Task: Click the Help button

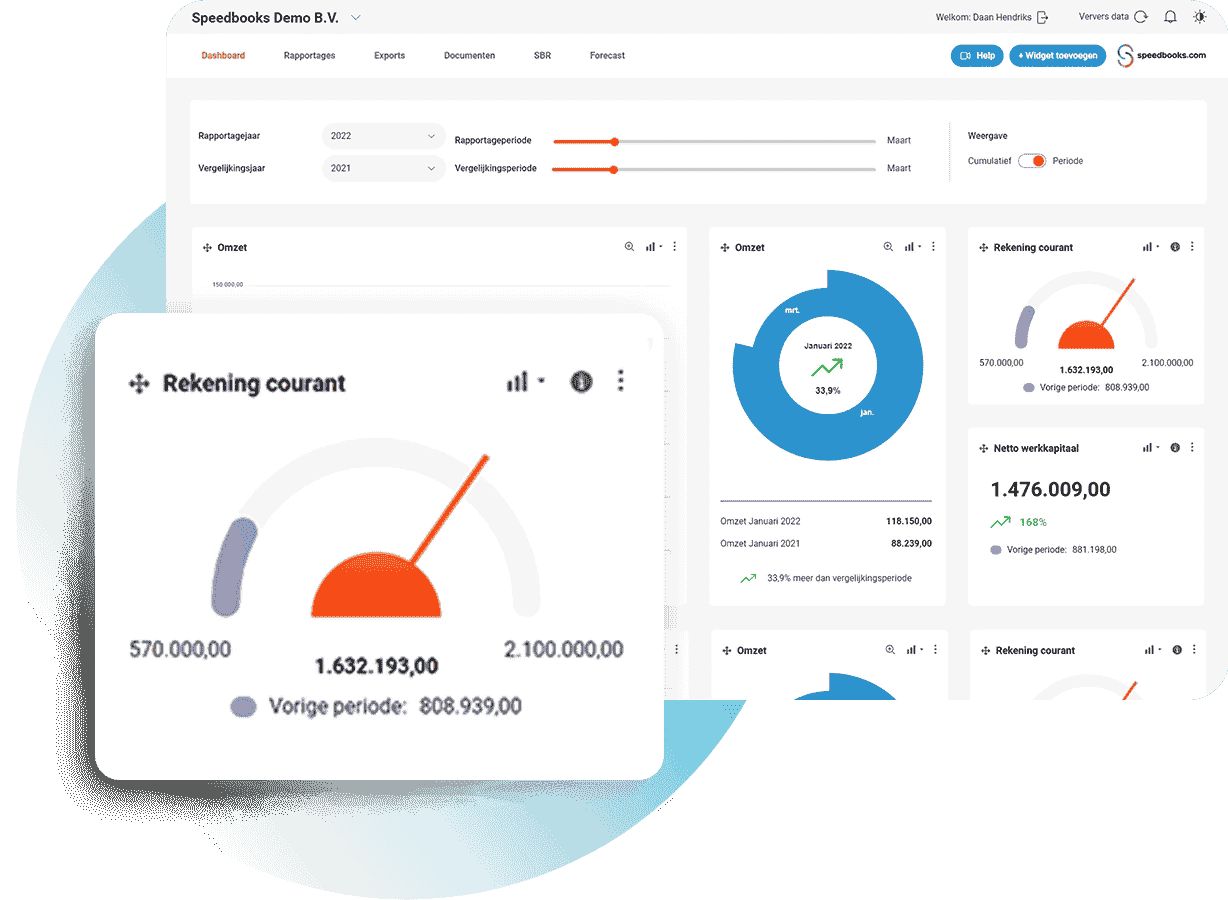Action: tap(977, 56)
